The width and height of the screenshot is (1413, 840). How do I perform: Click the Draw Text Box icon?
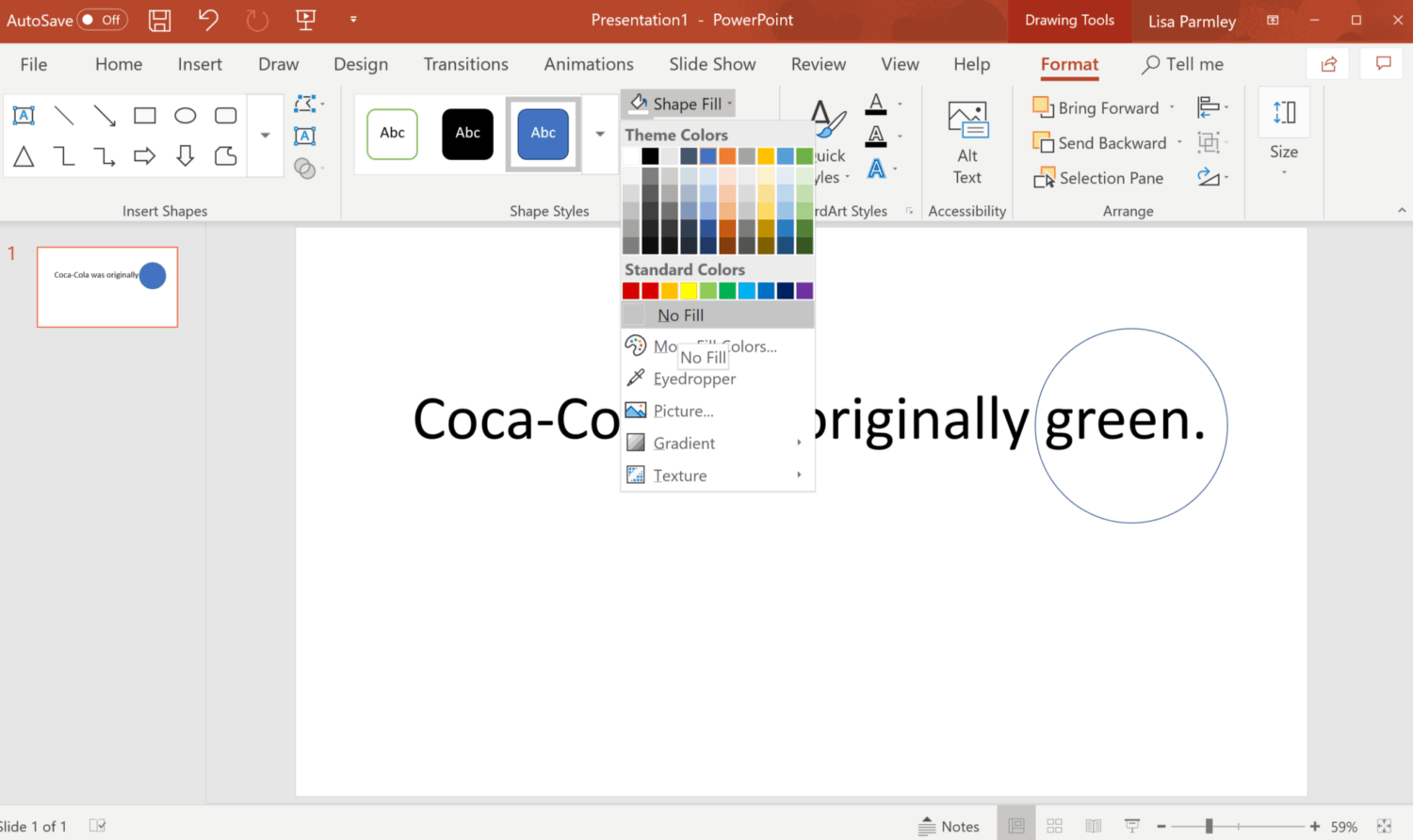click(304, 136)
